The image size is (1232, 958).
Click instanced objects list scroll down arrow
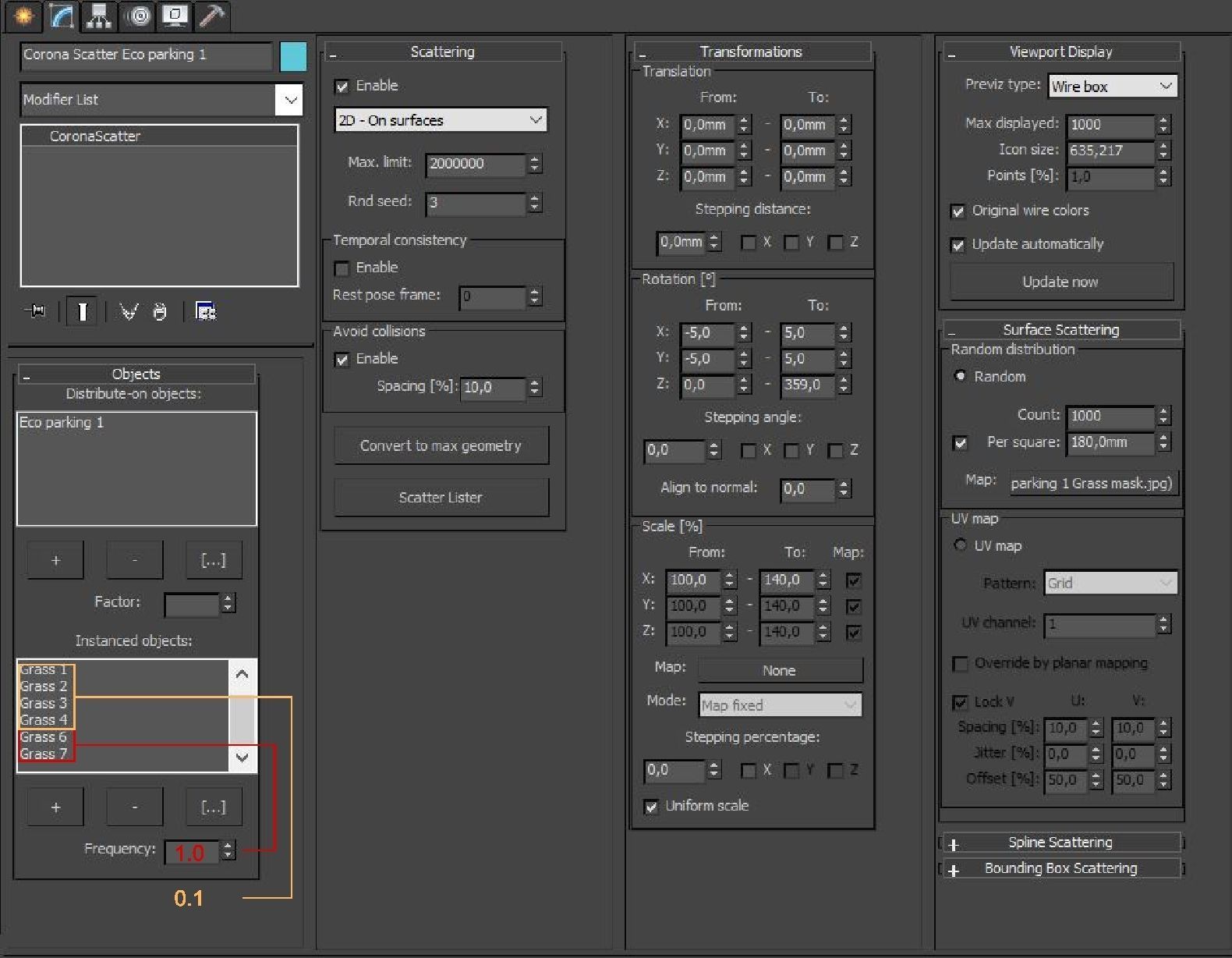243,758
